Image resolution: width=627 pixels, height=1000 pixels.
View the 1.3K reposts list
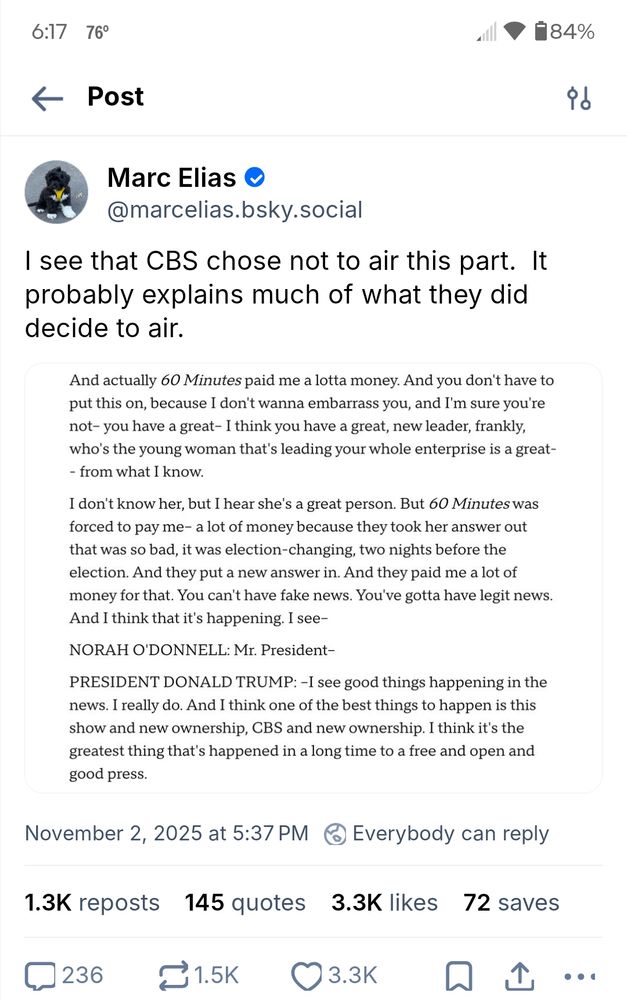(92, 903)
